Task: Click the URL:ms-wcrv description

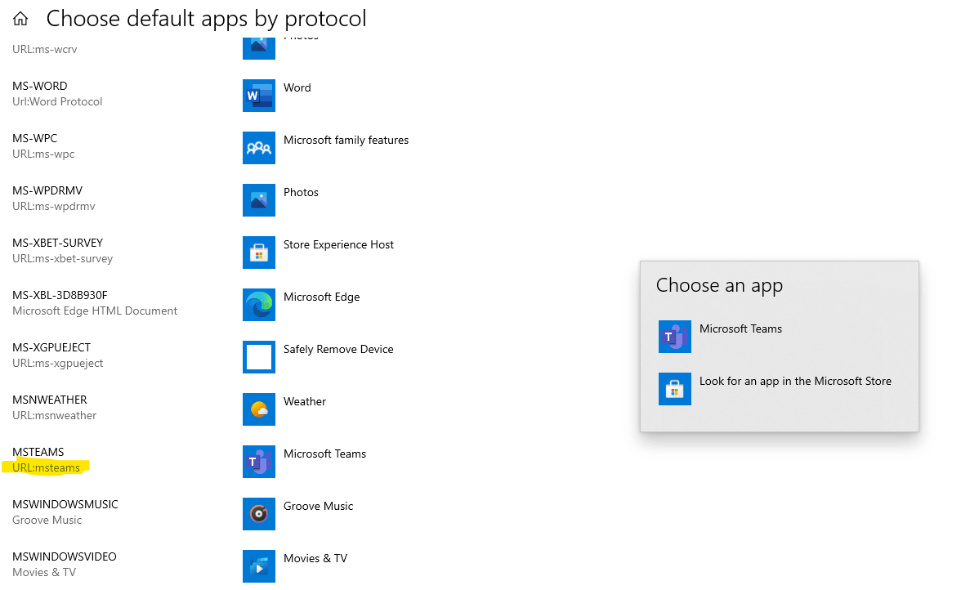Action: (45, 49)
